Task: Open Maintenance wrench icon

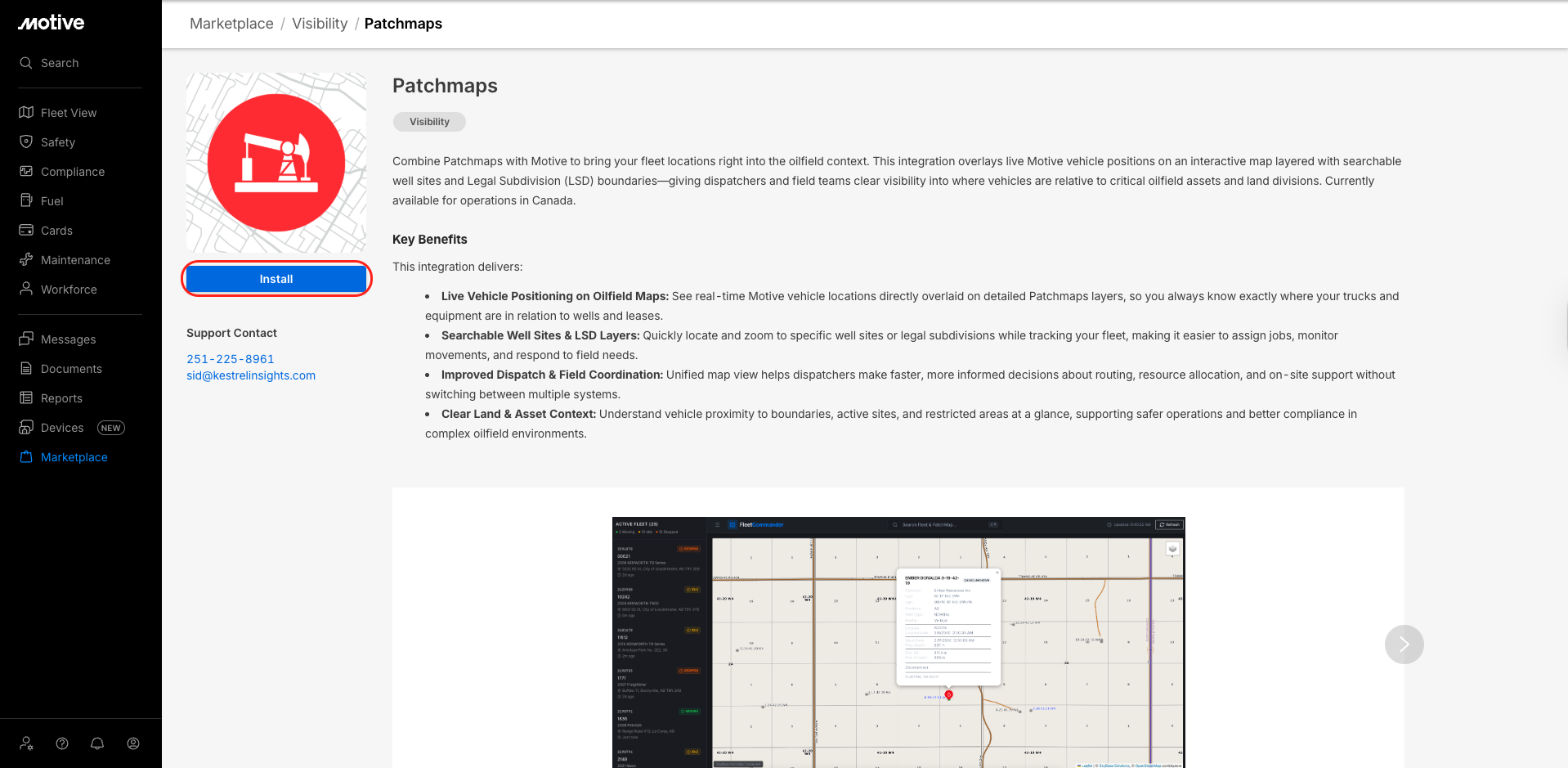Action: pos(26,260)
